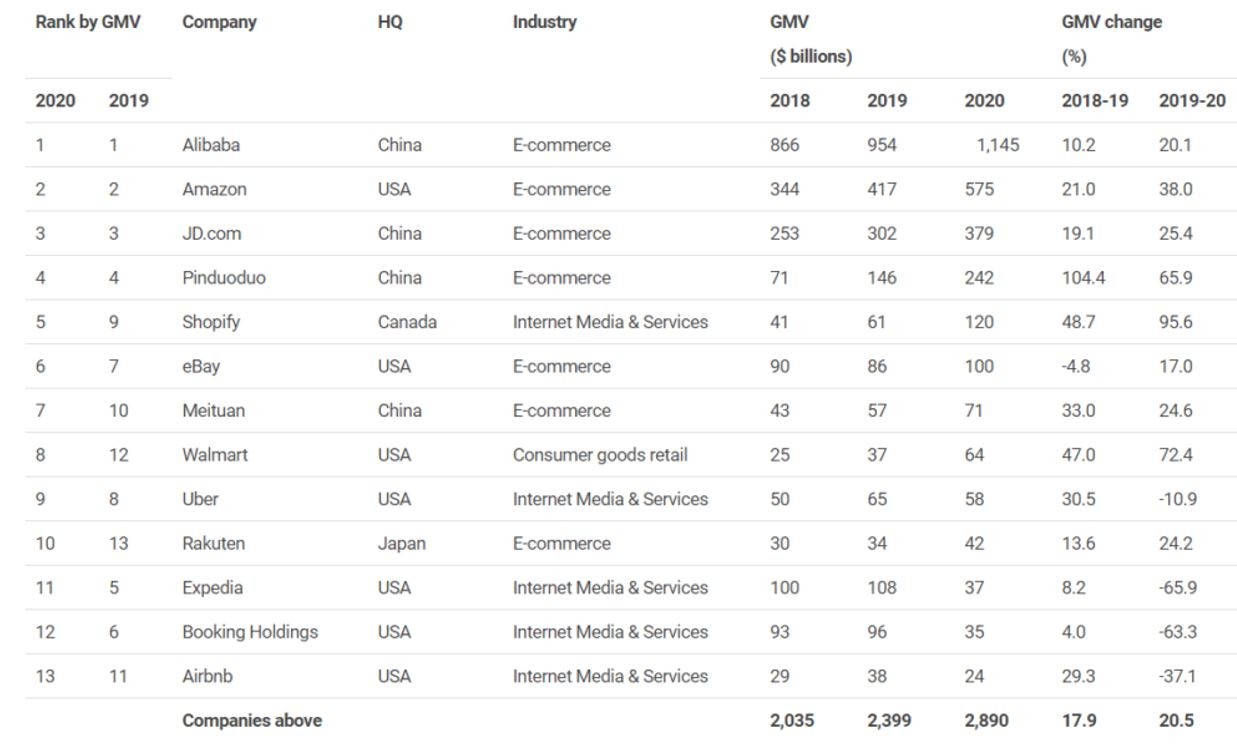Select the Booking Holdings company cell

pos(250,632)
